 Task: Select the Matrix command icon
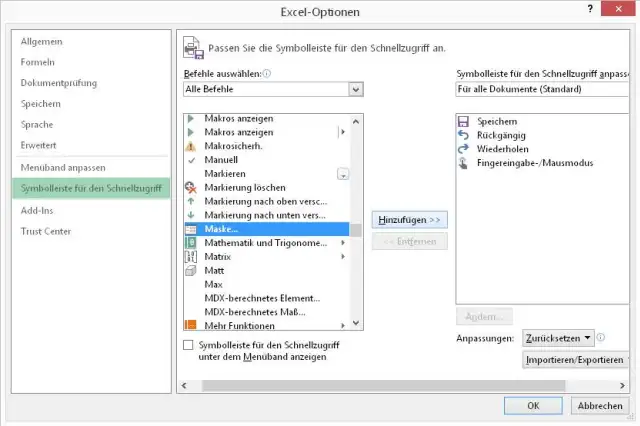tap(191, 257)
